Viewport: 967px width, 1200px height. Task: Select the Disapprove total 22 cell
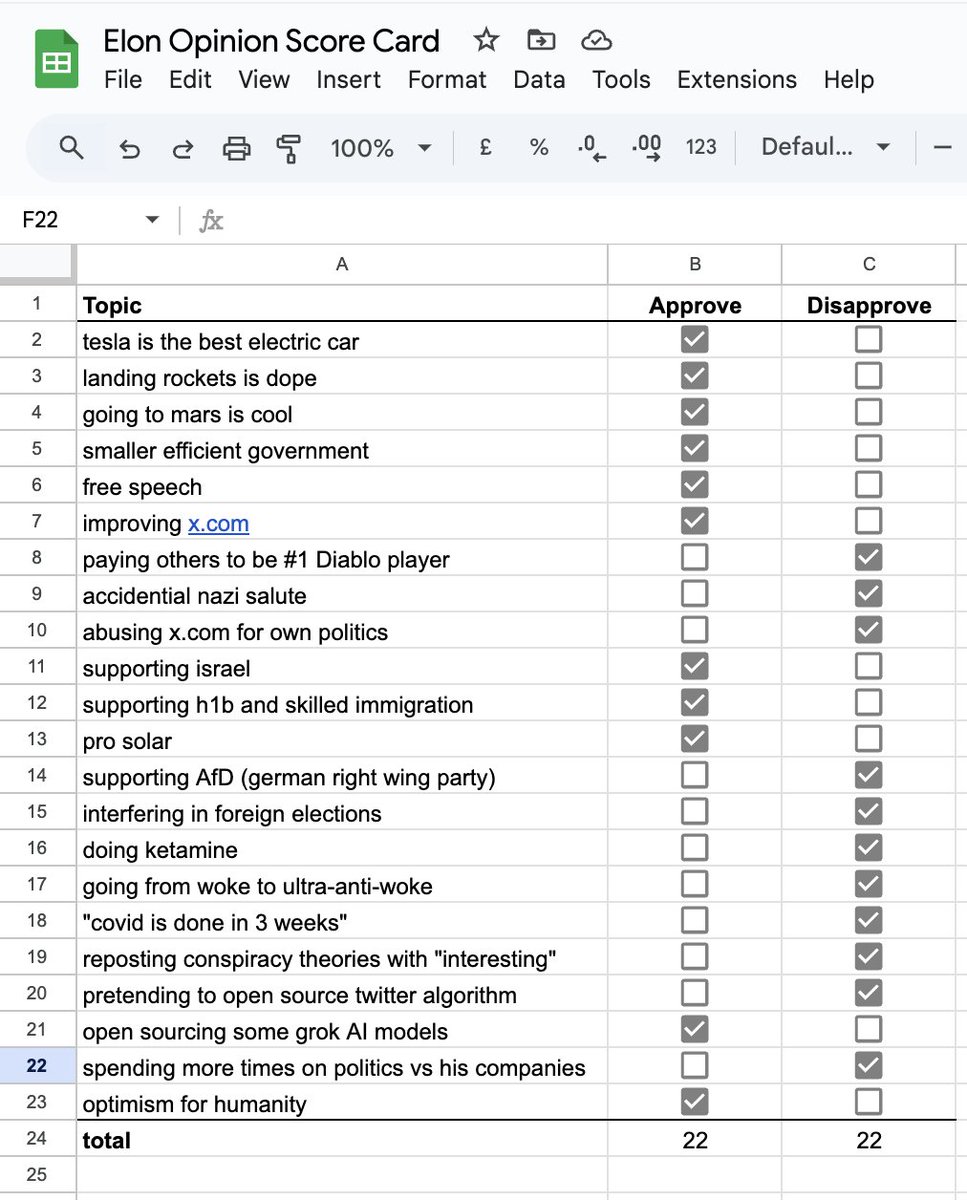[x=869, y=1139]
